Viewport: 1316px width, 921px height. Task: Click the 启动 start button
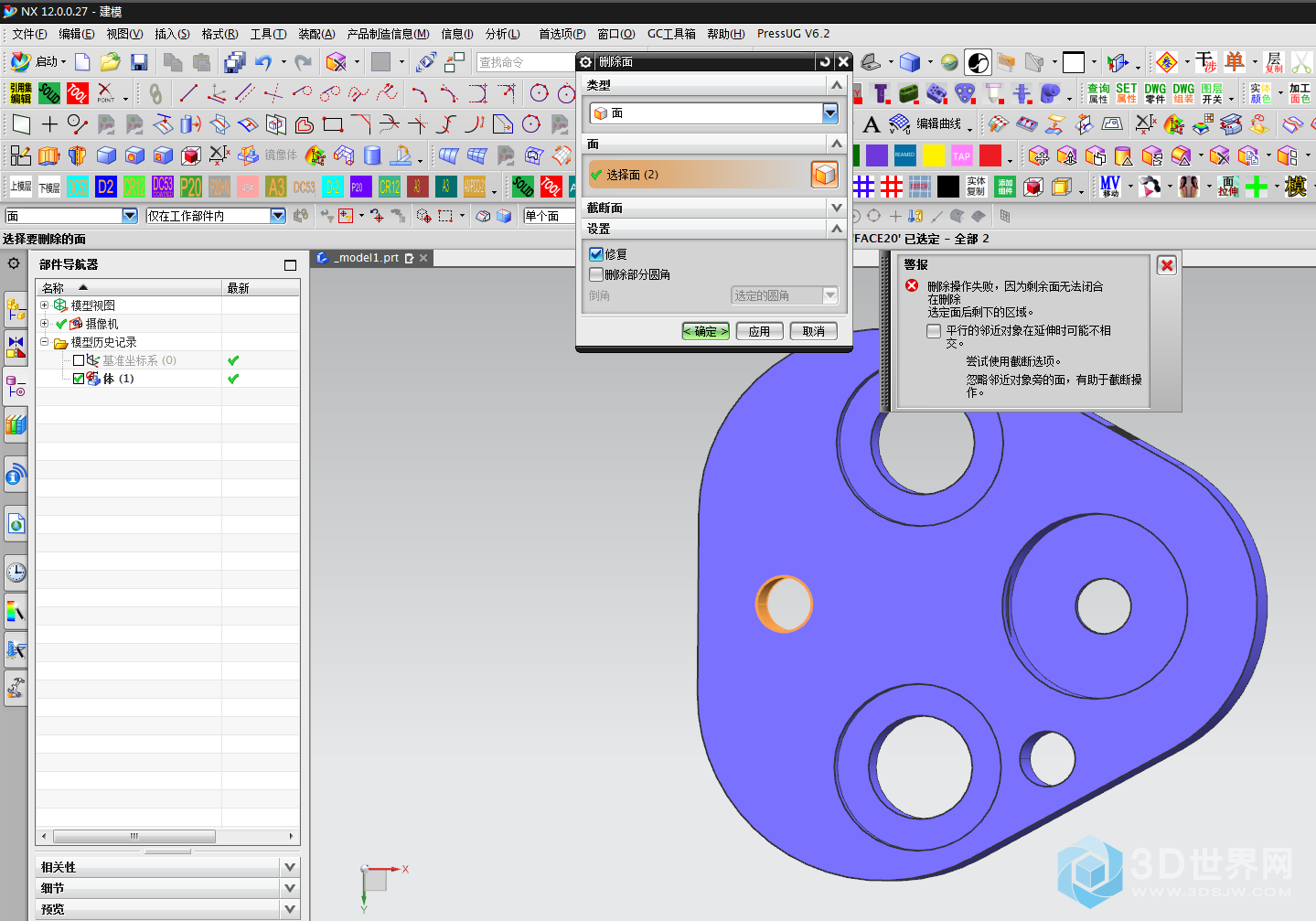coord(37,62)
